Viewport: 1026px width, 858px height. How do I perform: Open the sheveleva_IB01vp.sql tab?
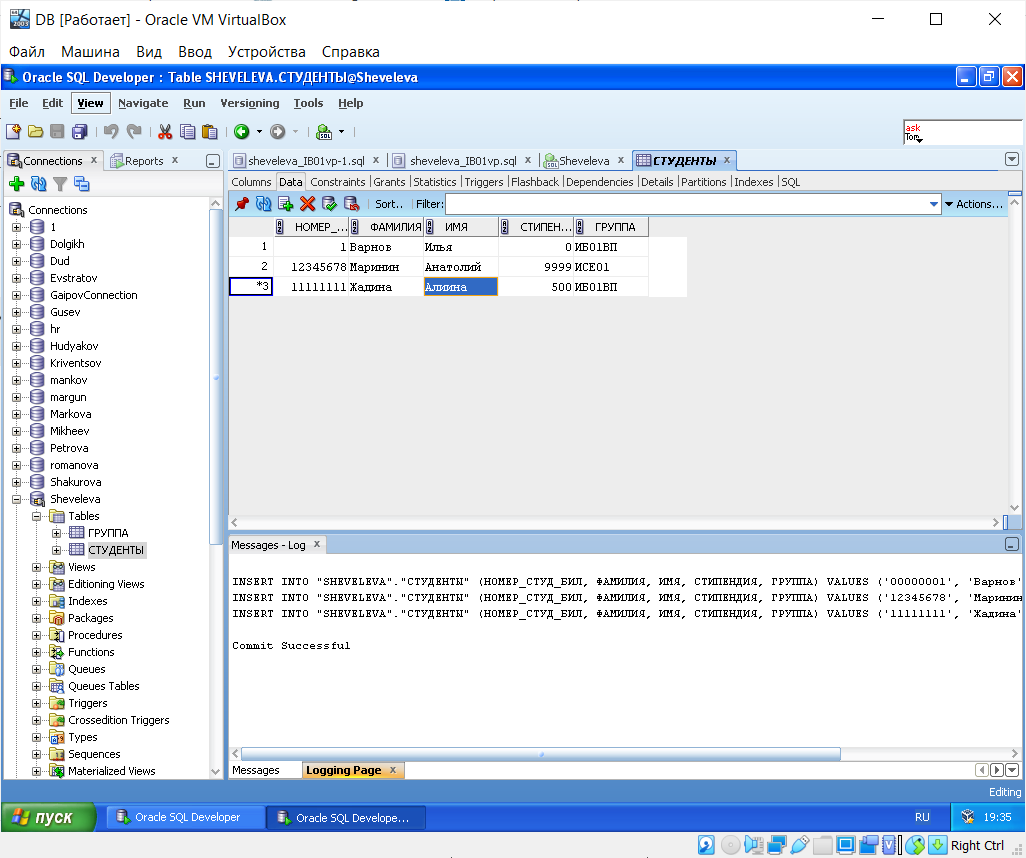(463, 160)
